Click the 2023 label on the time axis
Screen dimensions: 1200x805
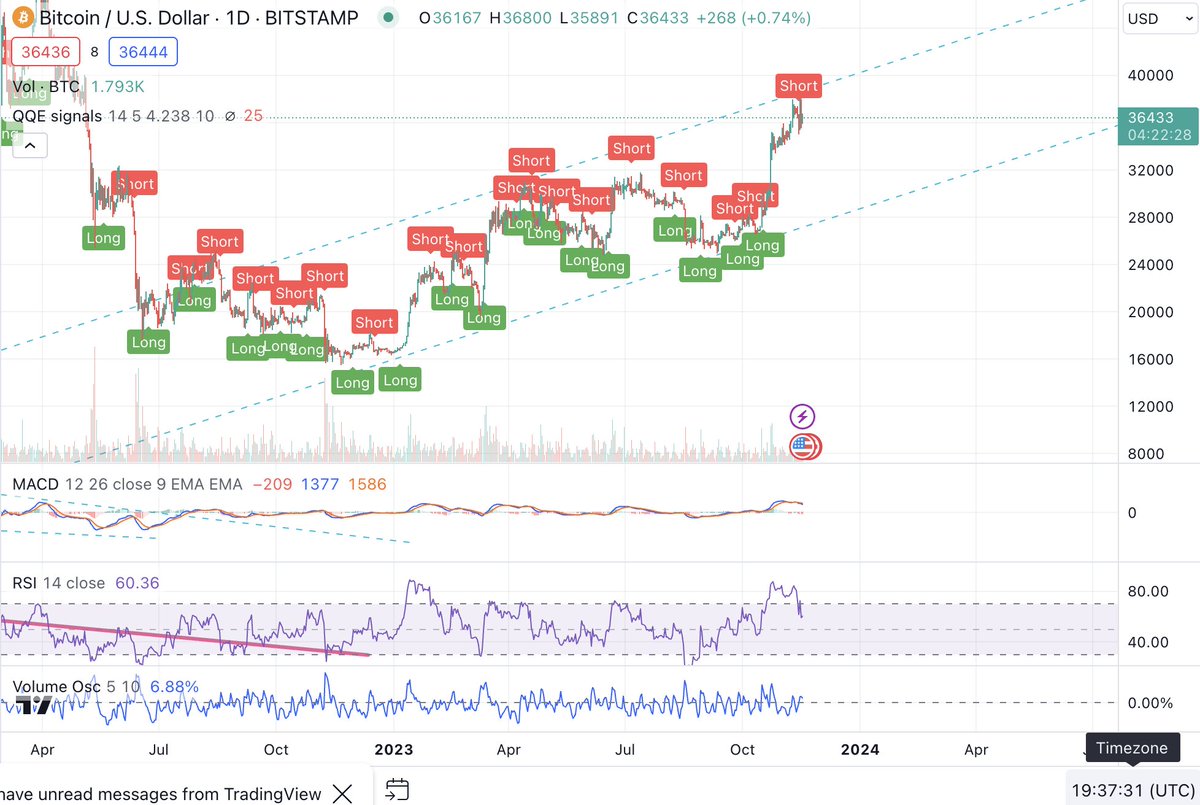393,749
